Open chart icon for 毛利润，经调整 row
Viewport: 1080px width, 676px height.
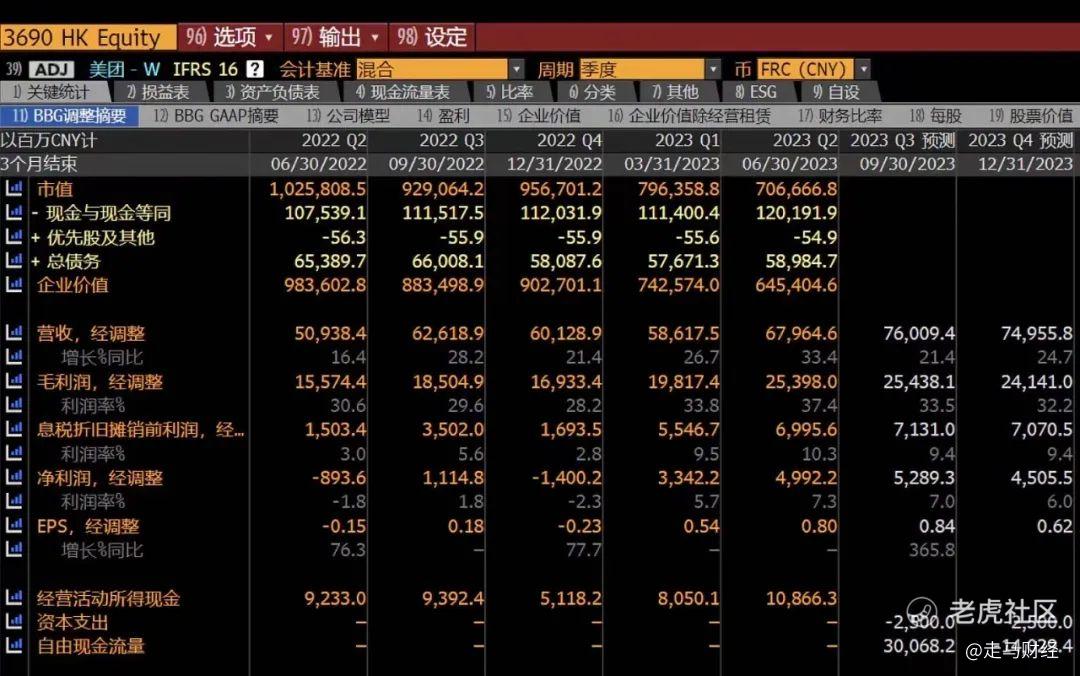[x=14, y=381]
